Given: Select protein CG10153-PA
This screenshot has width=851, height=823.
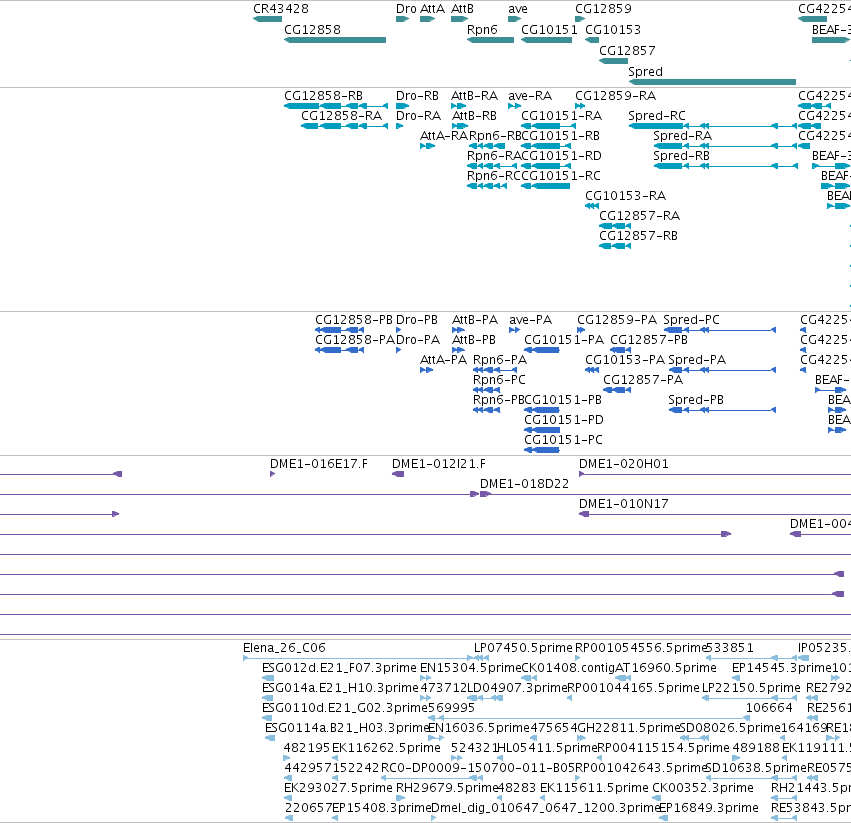Looking at the screenshot, I should click(x=625, y=360).
